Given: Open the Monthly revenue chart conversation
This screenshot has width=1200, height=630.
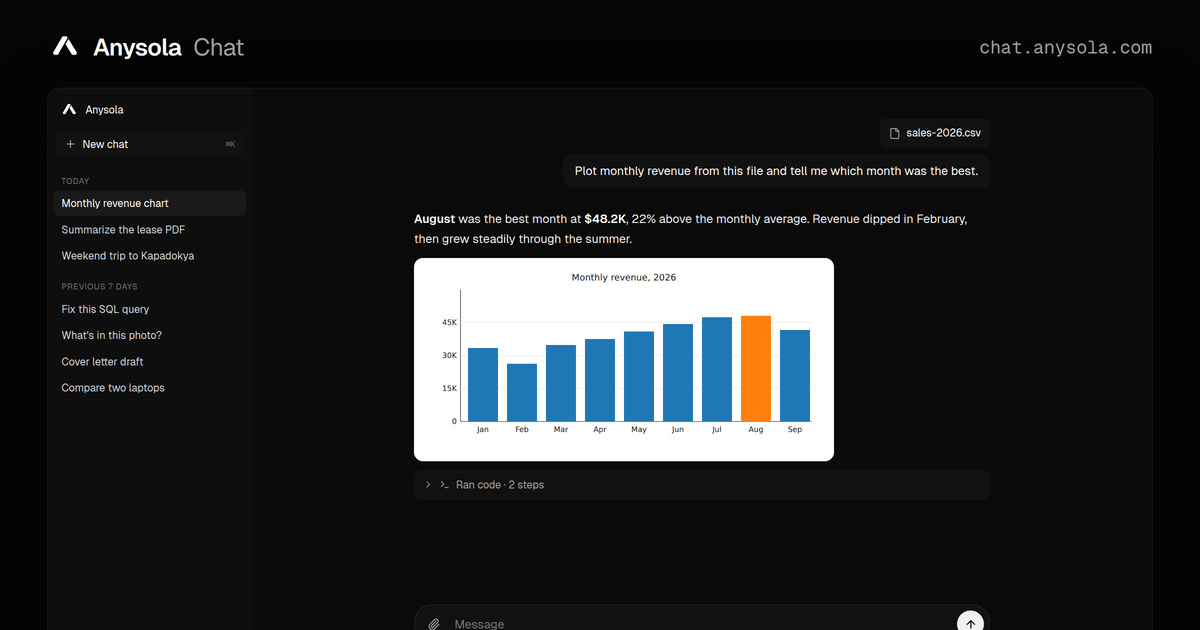Looking at the screenshot, I should (x=150, y=203).
